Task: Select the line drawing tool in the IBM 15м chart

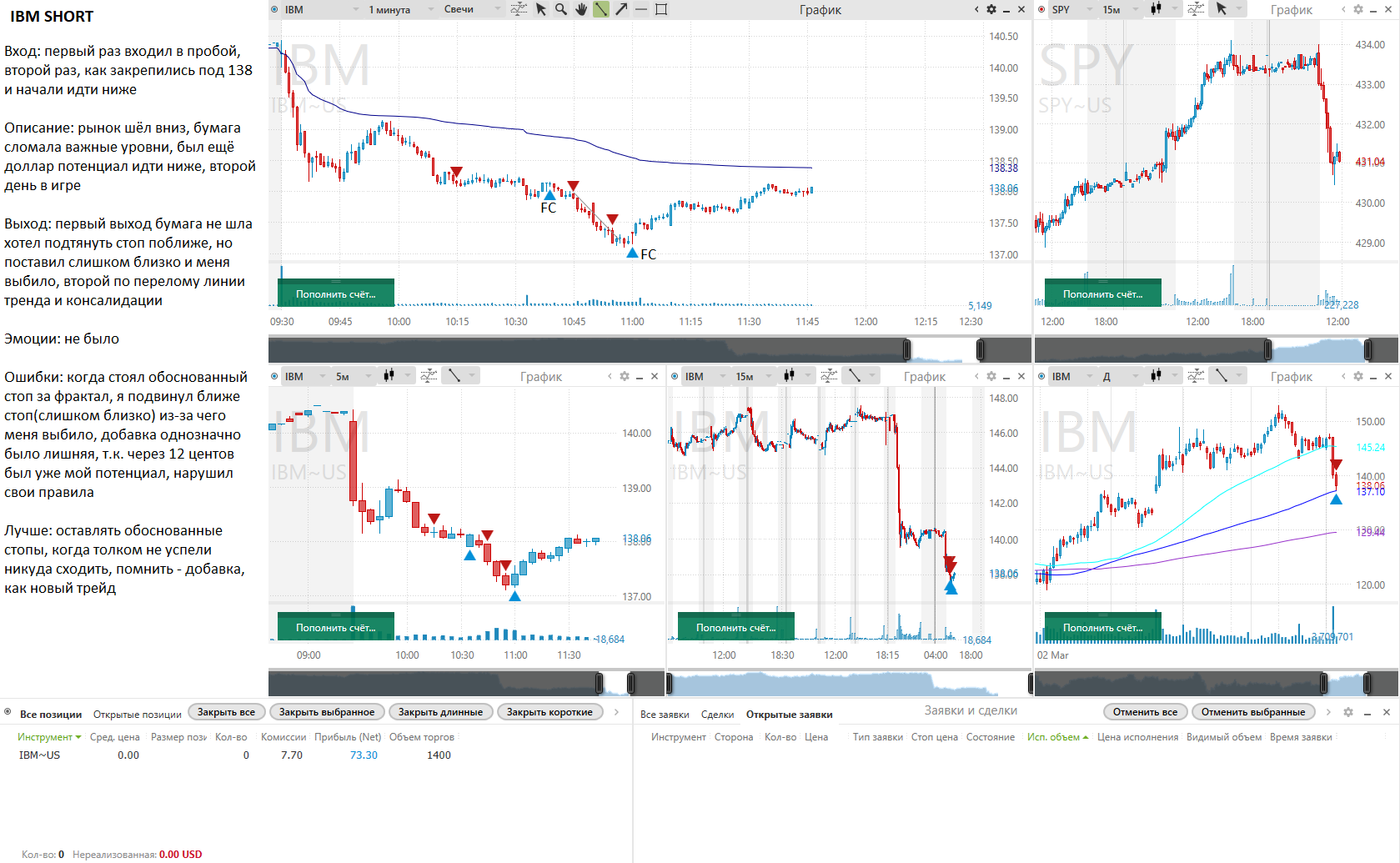Action: coord(854,376)
